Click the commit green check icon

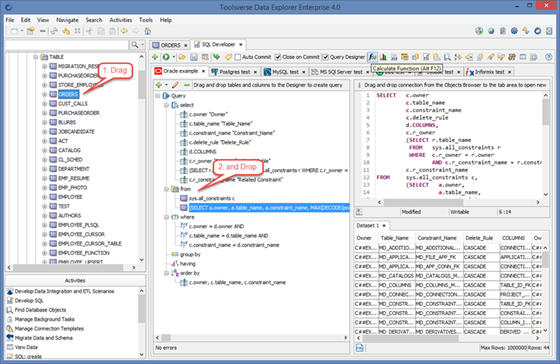click(x=216, y=57)
